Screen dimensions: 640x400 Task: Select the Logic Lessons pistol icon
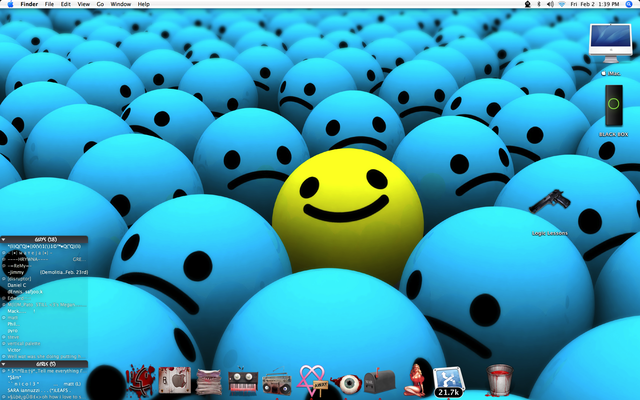click(x=550, y=202)
